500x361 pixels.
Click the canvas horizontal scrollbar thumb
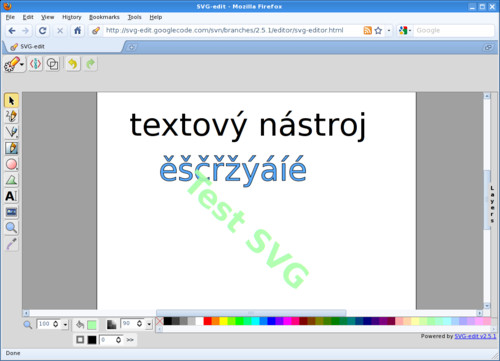click(251, 313)
